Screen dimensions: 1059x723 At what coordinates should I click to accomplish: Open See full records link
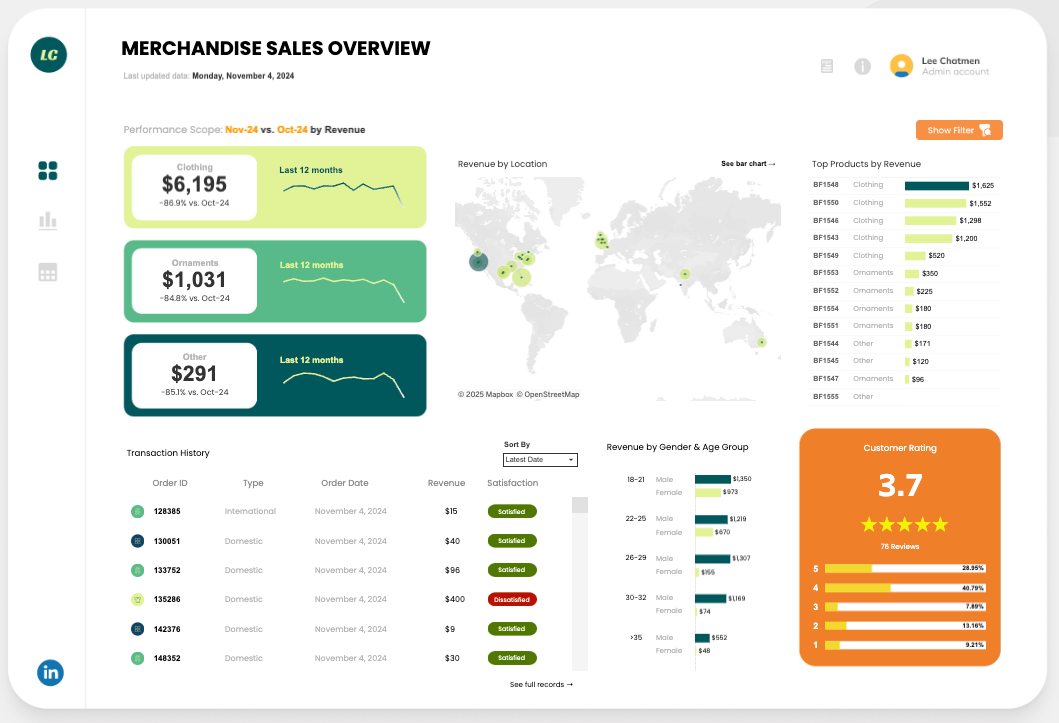(x=540, y=684)
